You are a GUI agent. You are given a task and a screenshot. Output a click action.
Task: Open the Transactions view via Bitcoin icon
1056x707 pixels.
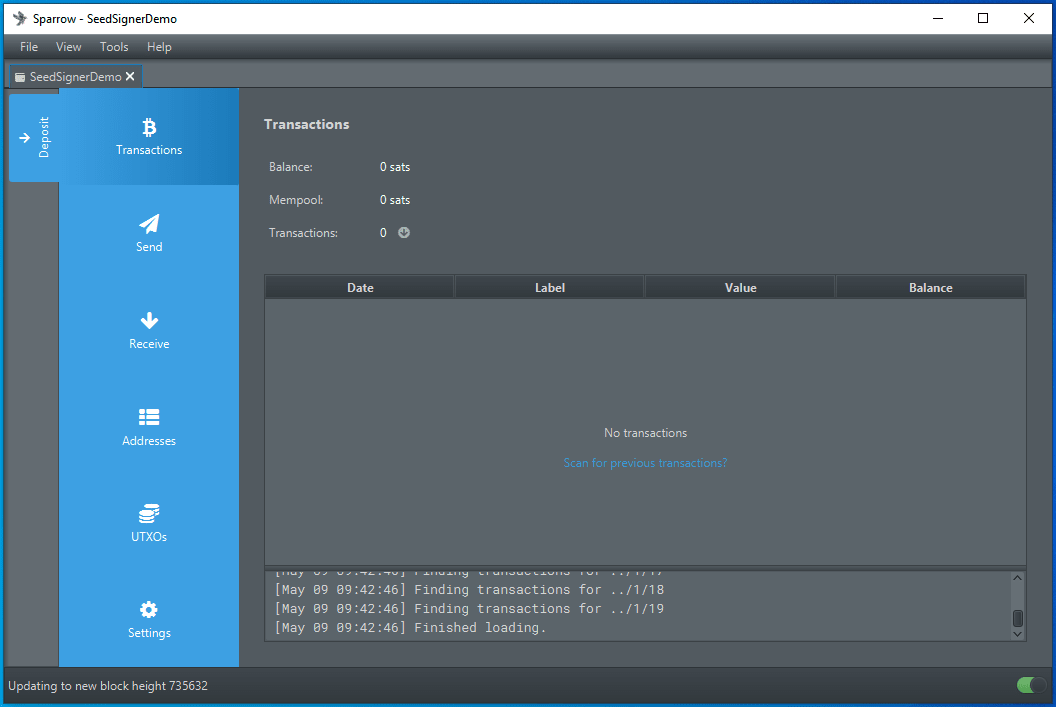click(149, 127)
